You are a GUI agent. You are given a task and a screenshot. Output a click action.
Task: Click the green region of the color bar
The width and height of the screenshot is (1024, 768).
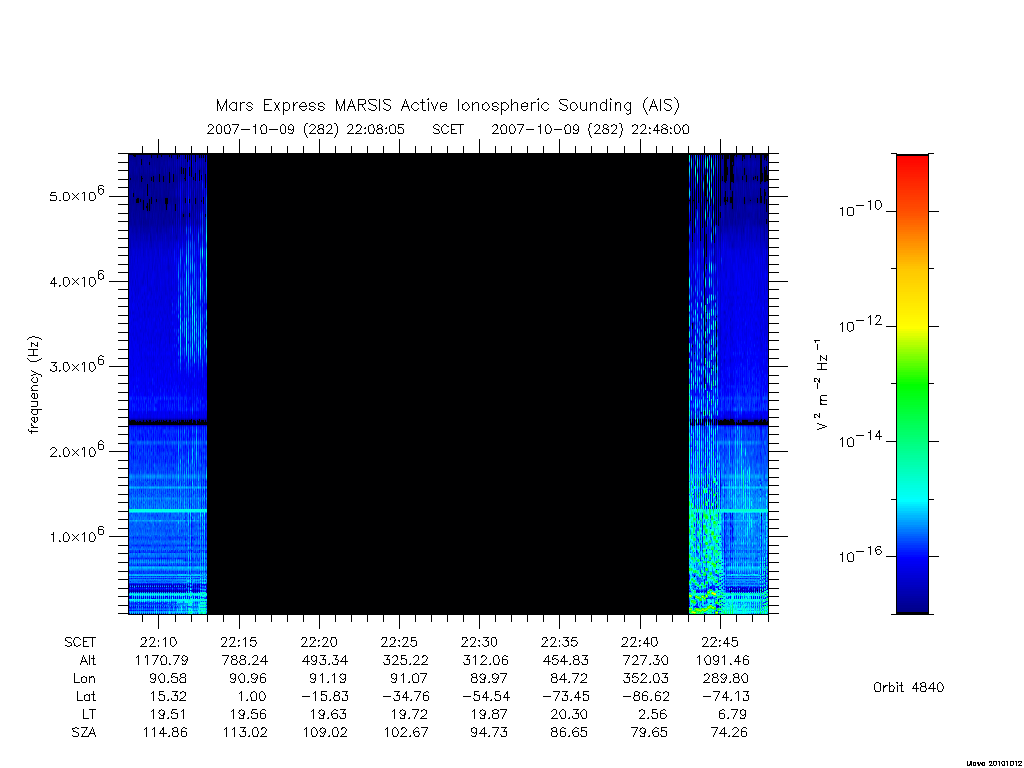point(912,385)
